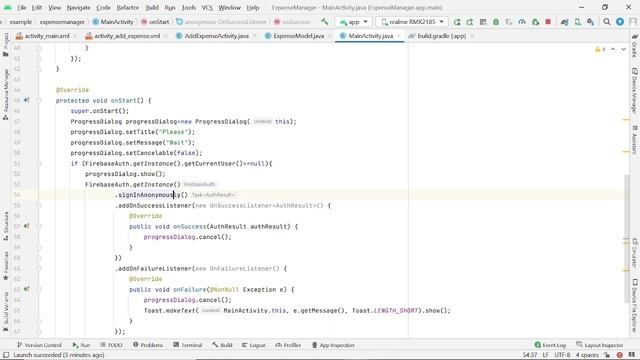Click the Make Project hammer icon
This screenshot has width=640, height=360.
click(x=324, y=22)
